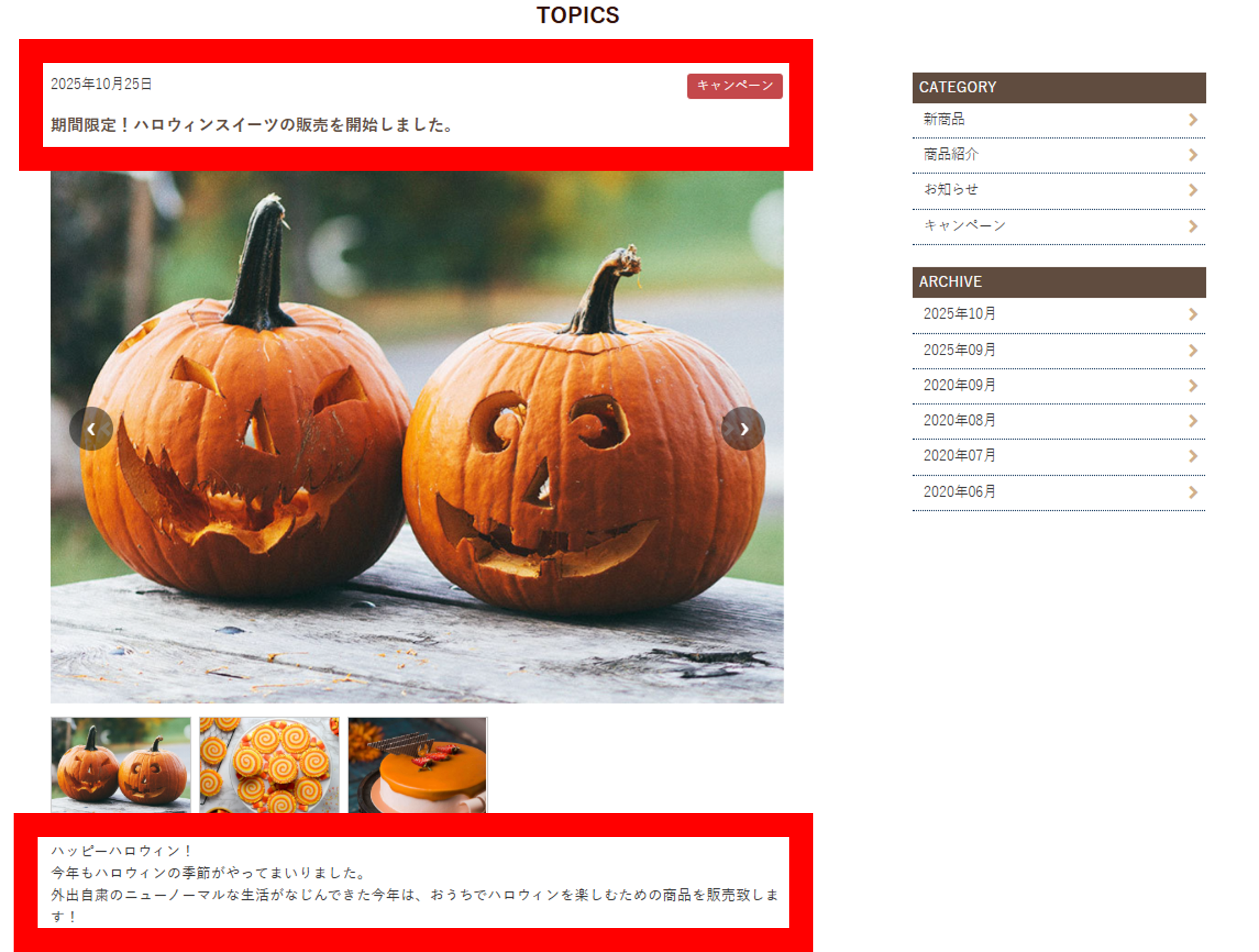Select the orange glazed cake thumbnail
Image resolution: width=1259 pixels, height=952 pixels.
click(418, 765)
